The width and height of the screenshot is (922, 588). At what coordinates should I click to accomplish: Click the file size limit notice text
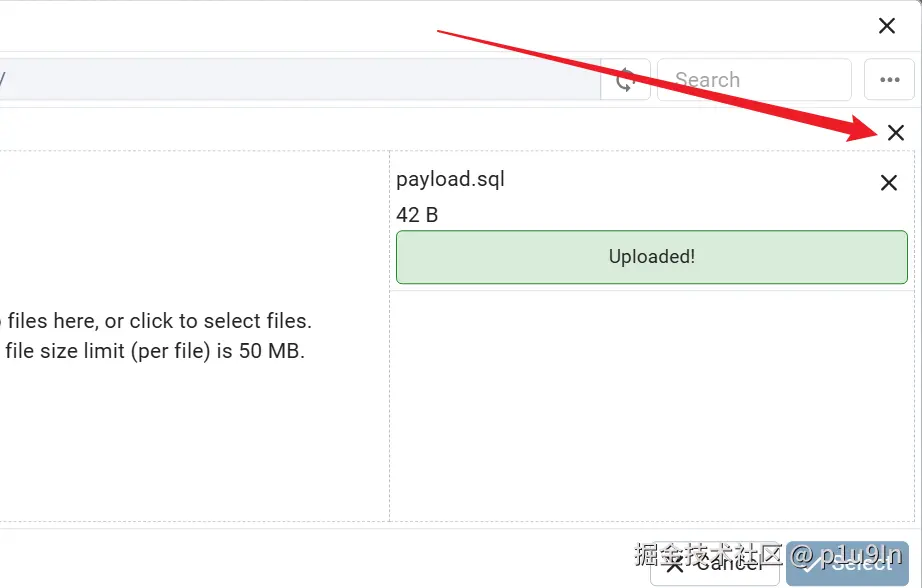[154, 351]
